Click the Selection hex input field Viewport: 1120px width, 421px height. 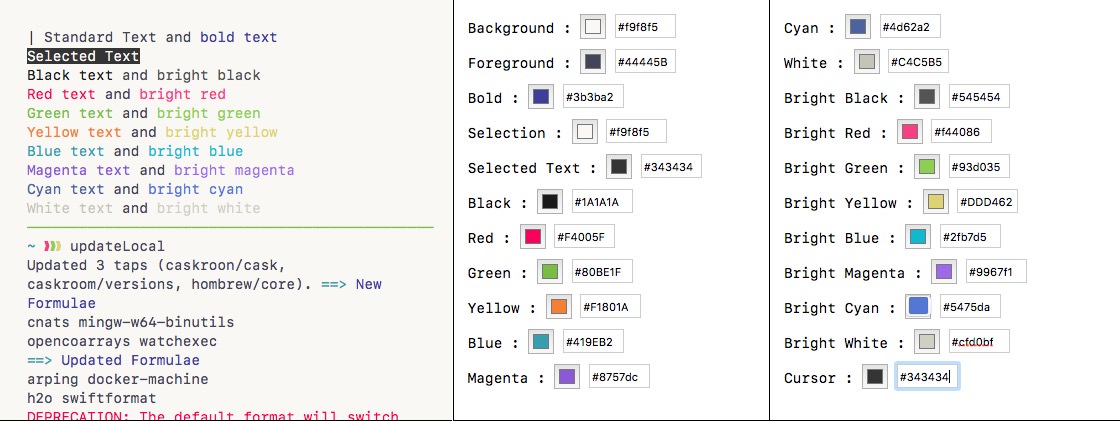pos(636,132)
